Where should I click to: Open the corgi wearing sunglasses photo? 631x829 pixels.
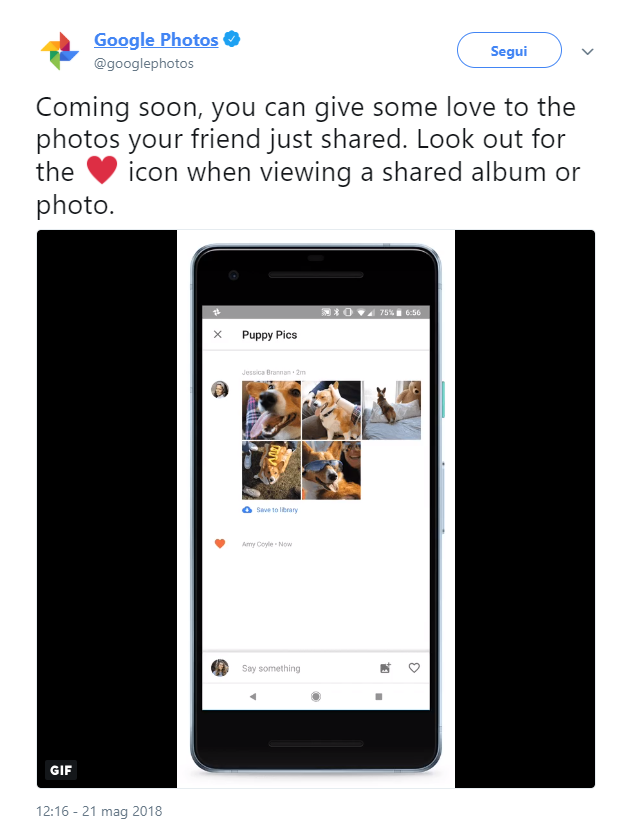pos(331,471)
